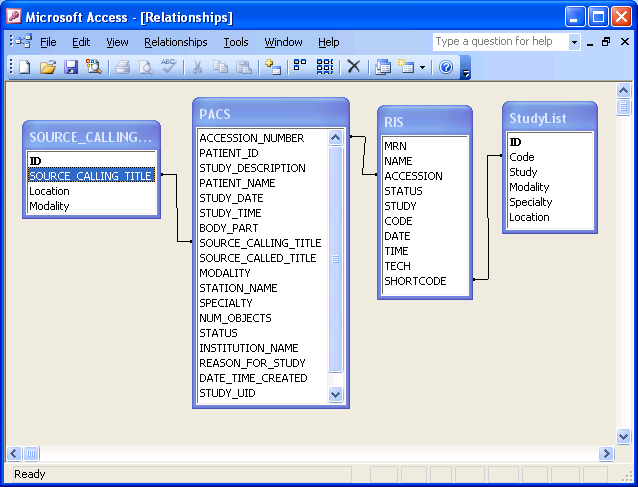Select SHORTCODE field in RIS table

[415, 281]
